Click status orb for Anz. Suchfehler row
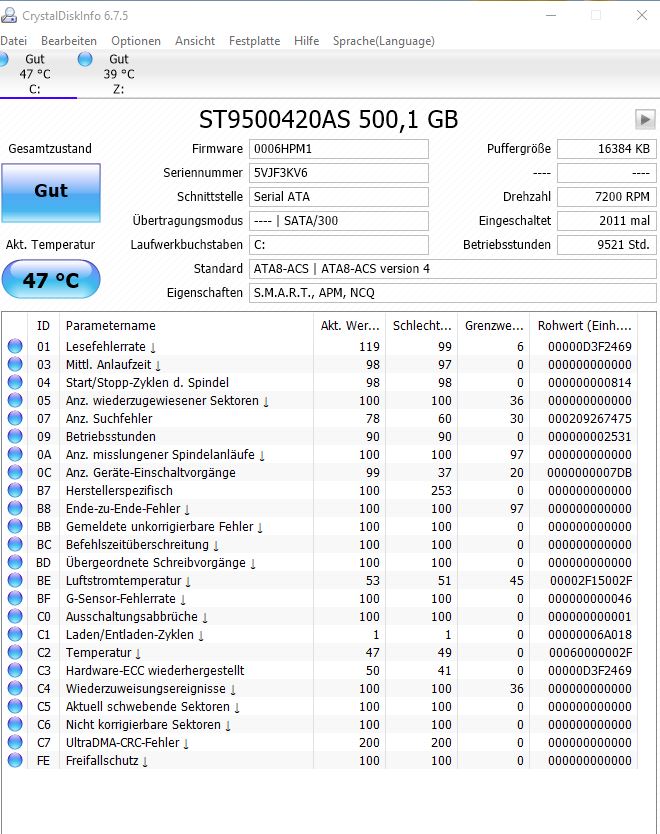 click(15, 419)
